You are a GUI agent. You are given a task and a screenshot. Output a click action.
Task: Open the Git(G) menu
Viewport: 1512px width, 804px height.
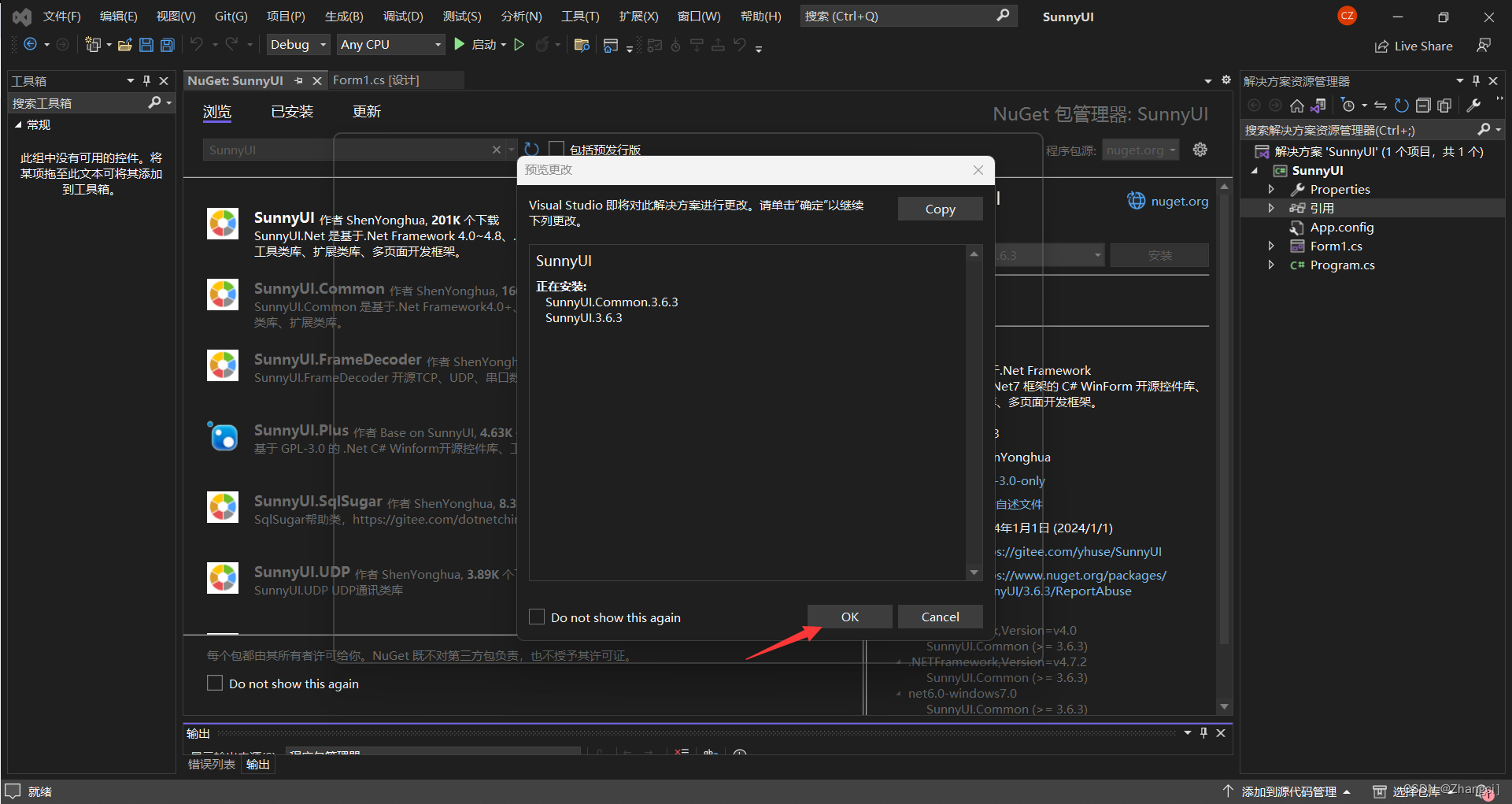pyautogui.click(x=231, y=16)
